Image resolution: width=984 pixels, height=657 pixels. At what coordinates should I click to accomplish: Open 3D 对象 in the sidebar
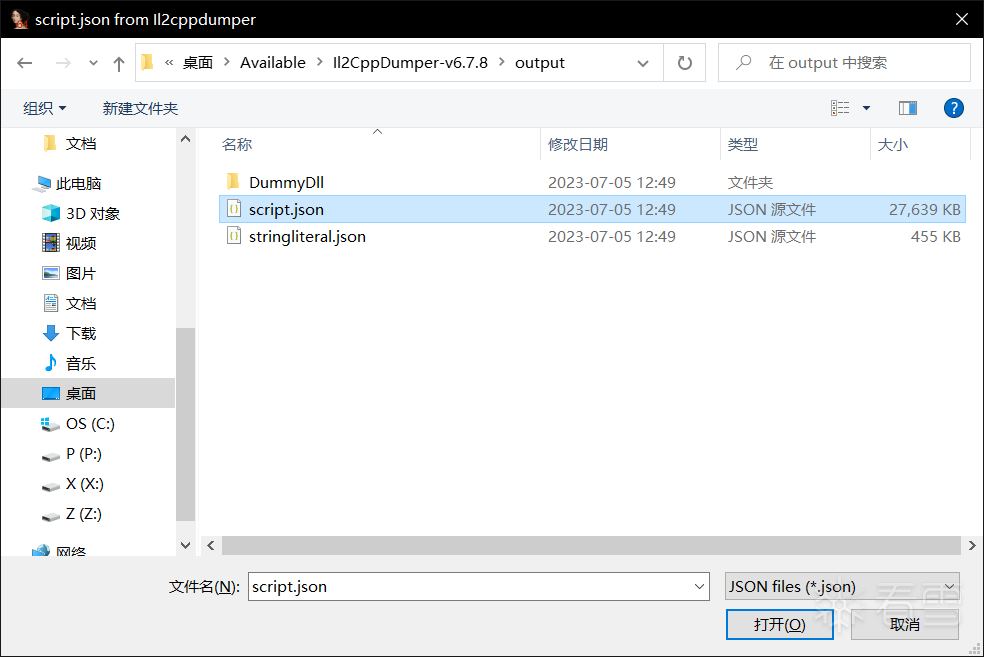coord(93,214)
